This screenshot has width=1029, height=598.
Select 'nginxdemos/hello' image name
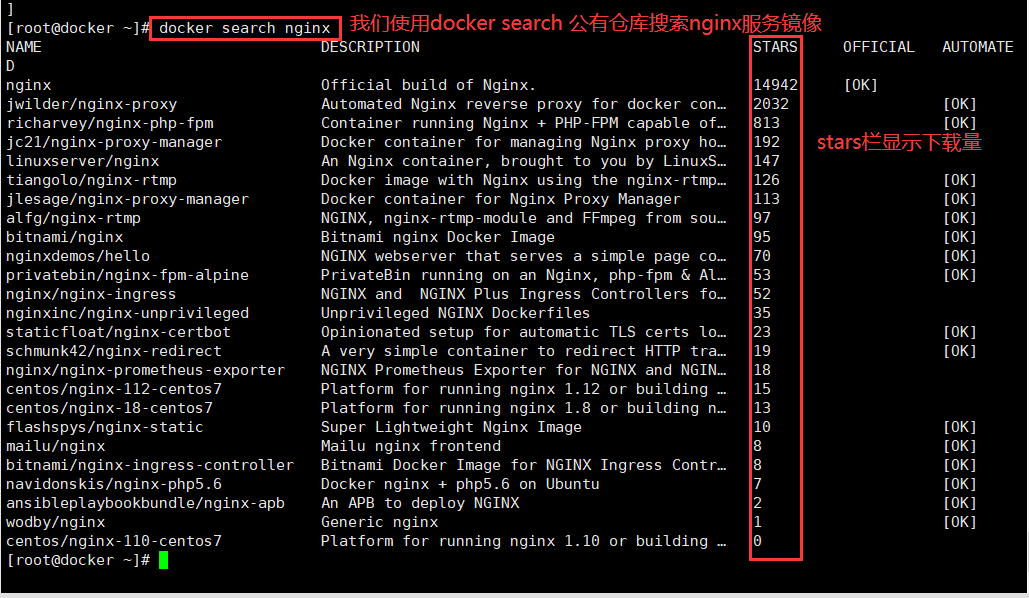pyautogui.click(x=78, y=257)
